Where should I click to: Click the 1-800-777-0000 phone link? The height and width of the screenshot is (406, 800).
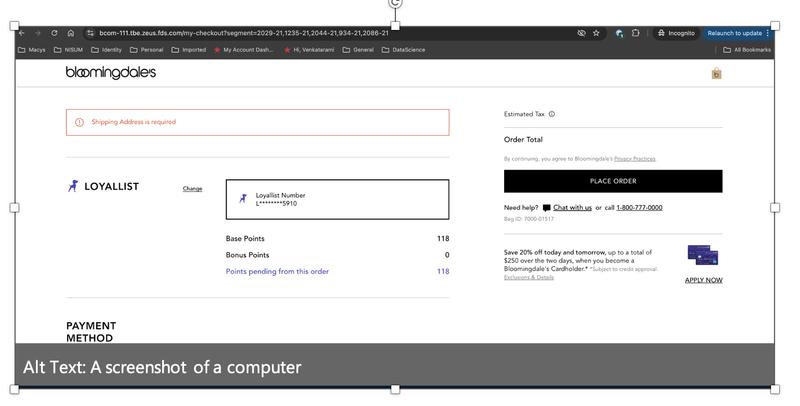pyautogui.click(x=639, y=208)
